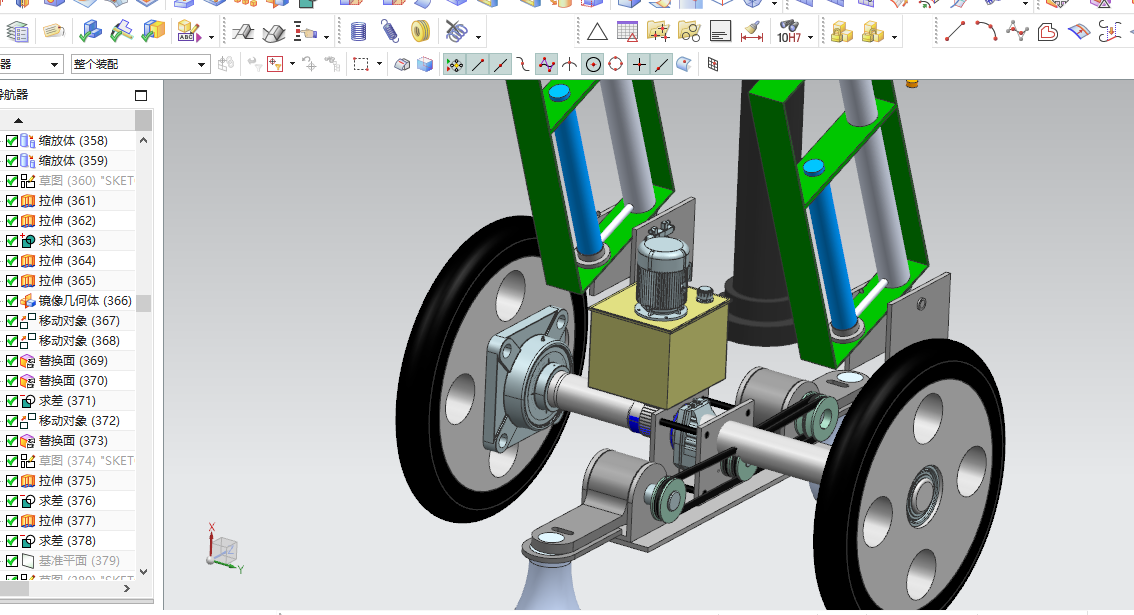Click the crossed-out spring delete icon
This screenshot has width=1134, height=615.
click(456, 31)
